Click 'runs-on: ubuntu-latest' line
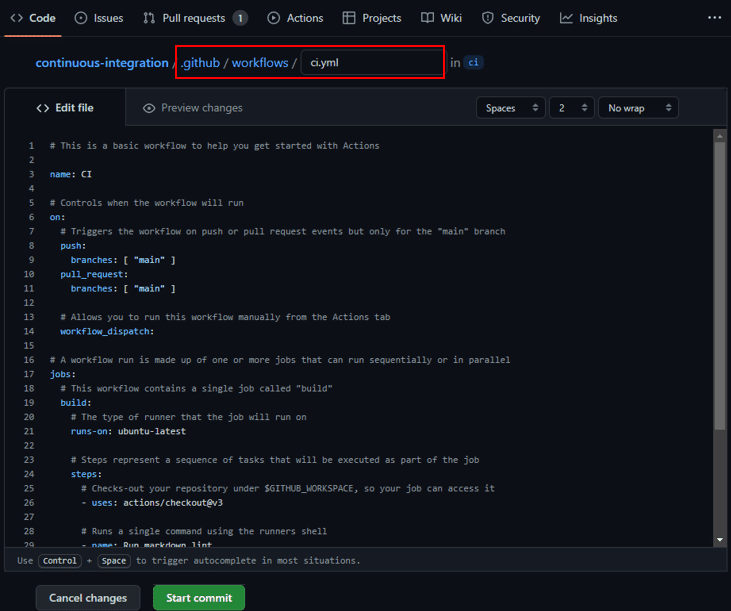Image resolution: width=731 pixels, height=611 pixels. (x=128, y=431)
